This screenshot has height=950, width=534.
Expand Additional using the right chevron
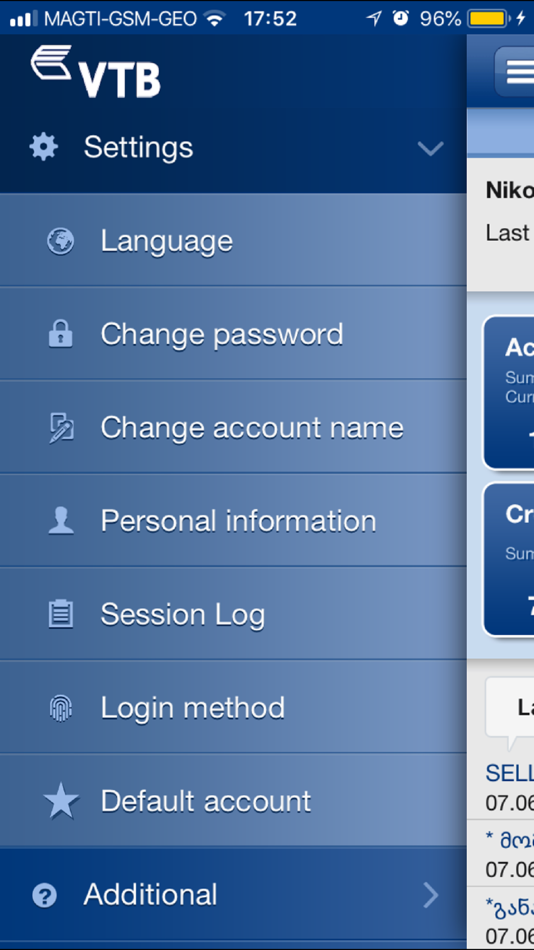(430, 895)
